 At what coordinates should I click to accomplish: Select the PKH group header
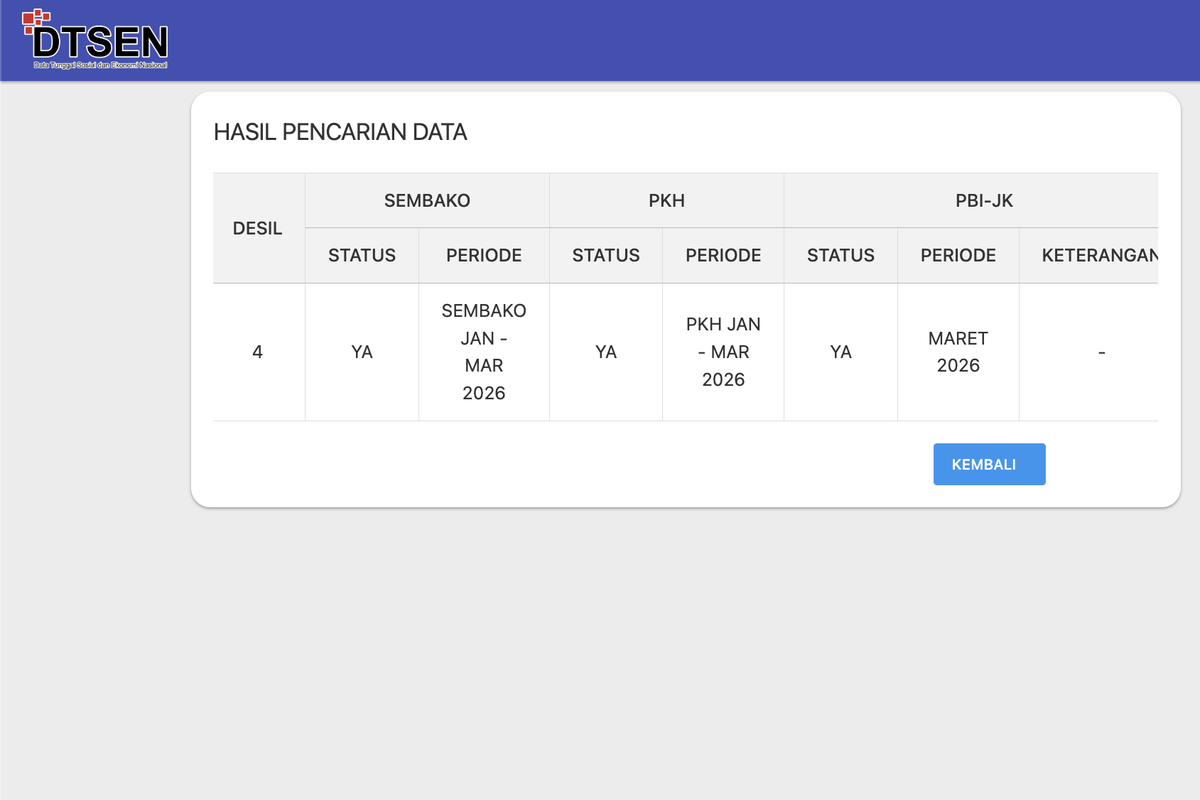667,200
